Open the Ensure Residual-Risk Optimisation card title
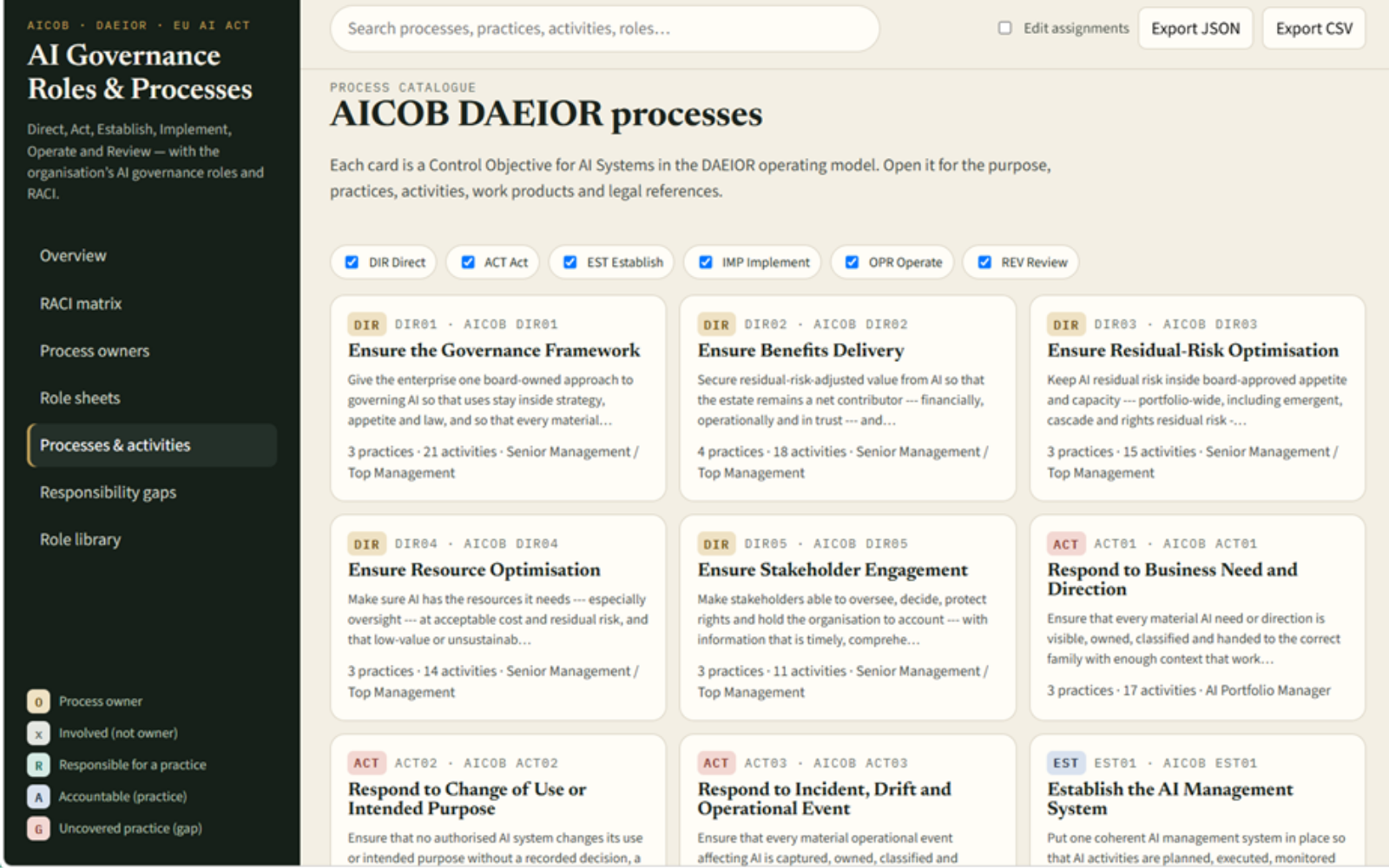Screen dimensions: 1389x868 (x=1193, y=351)
